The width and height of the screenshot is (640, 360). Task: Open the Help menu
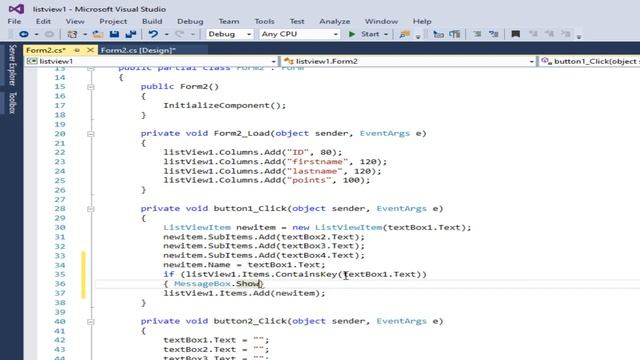coord(422,21)
